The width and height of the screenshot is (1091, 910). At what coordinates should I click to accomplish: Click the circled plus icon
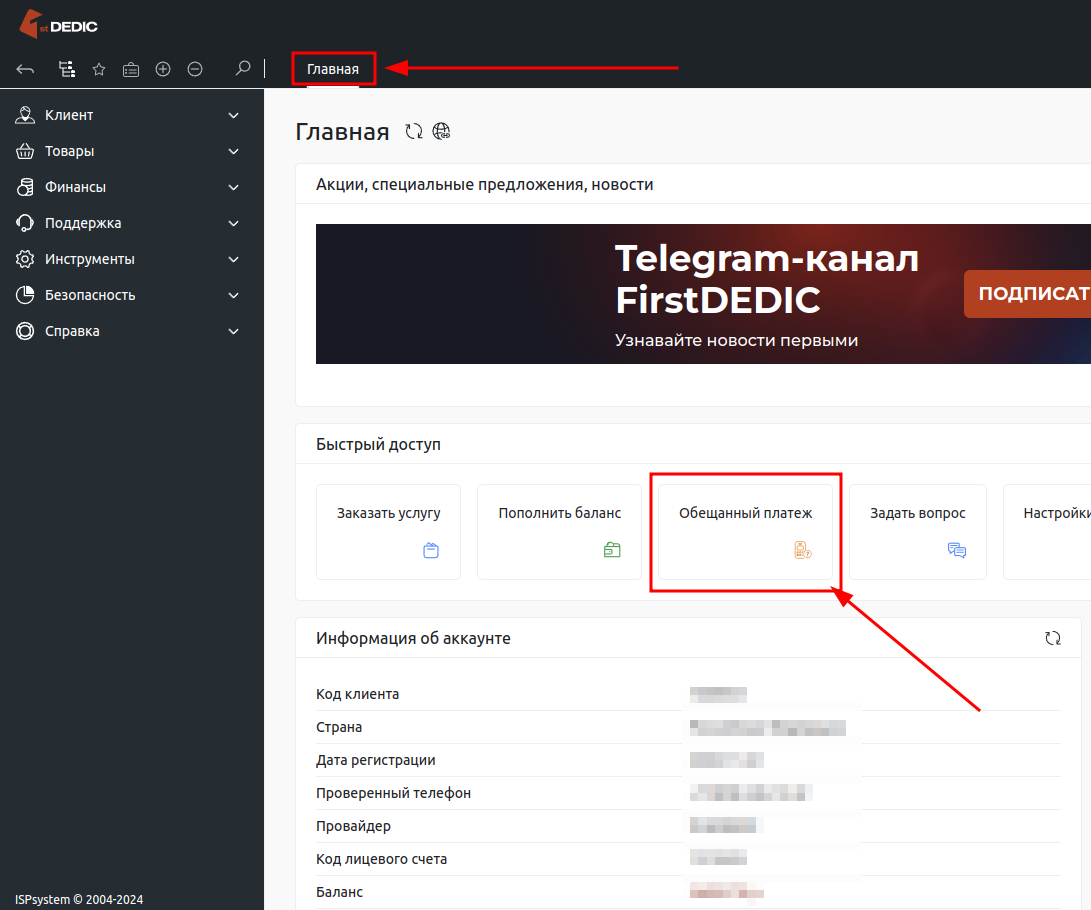tap(163, 69)
